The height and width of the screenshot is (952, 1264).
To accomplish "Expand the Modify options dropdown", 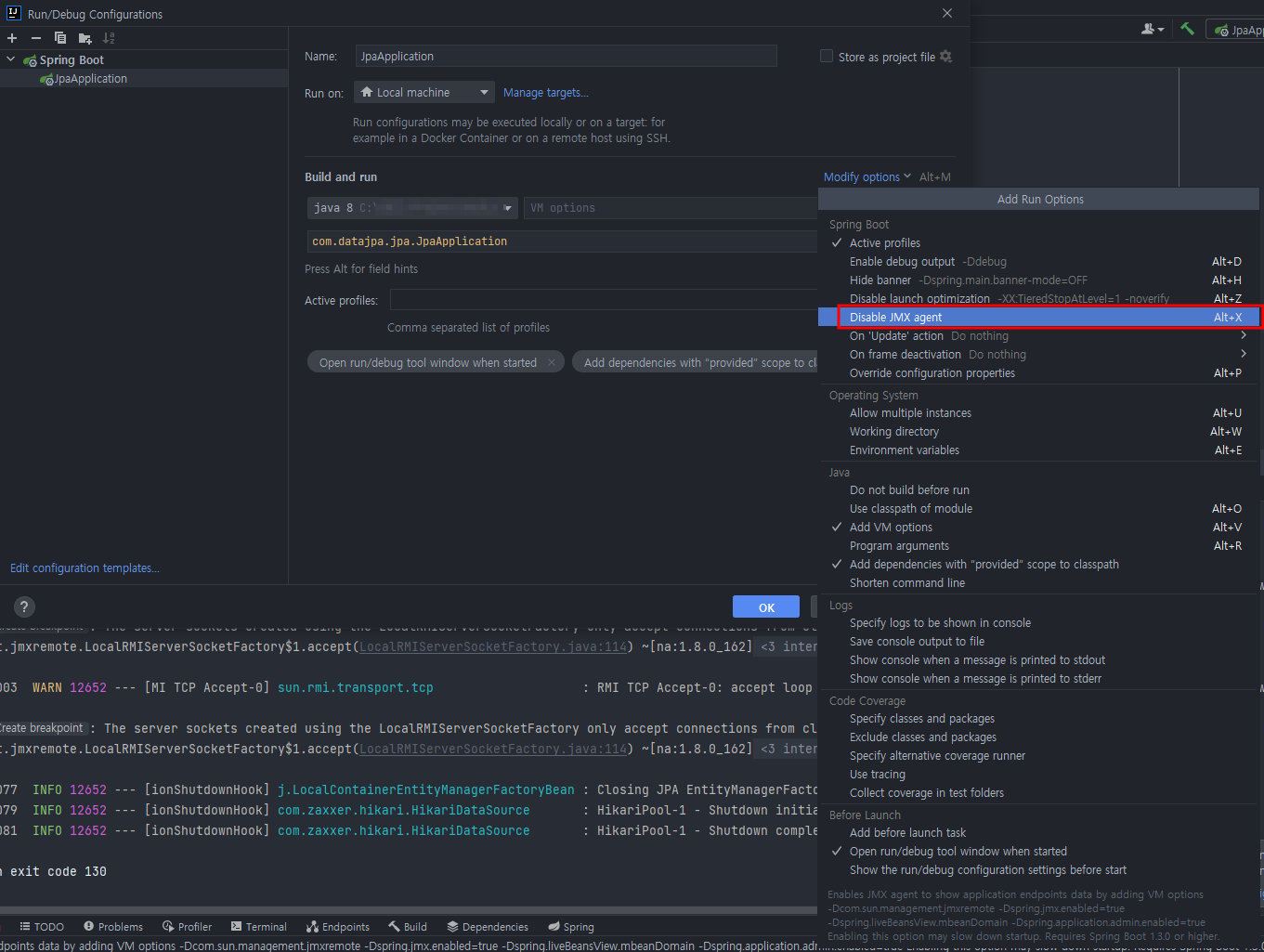I will point(867,177).
